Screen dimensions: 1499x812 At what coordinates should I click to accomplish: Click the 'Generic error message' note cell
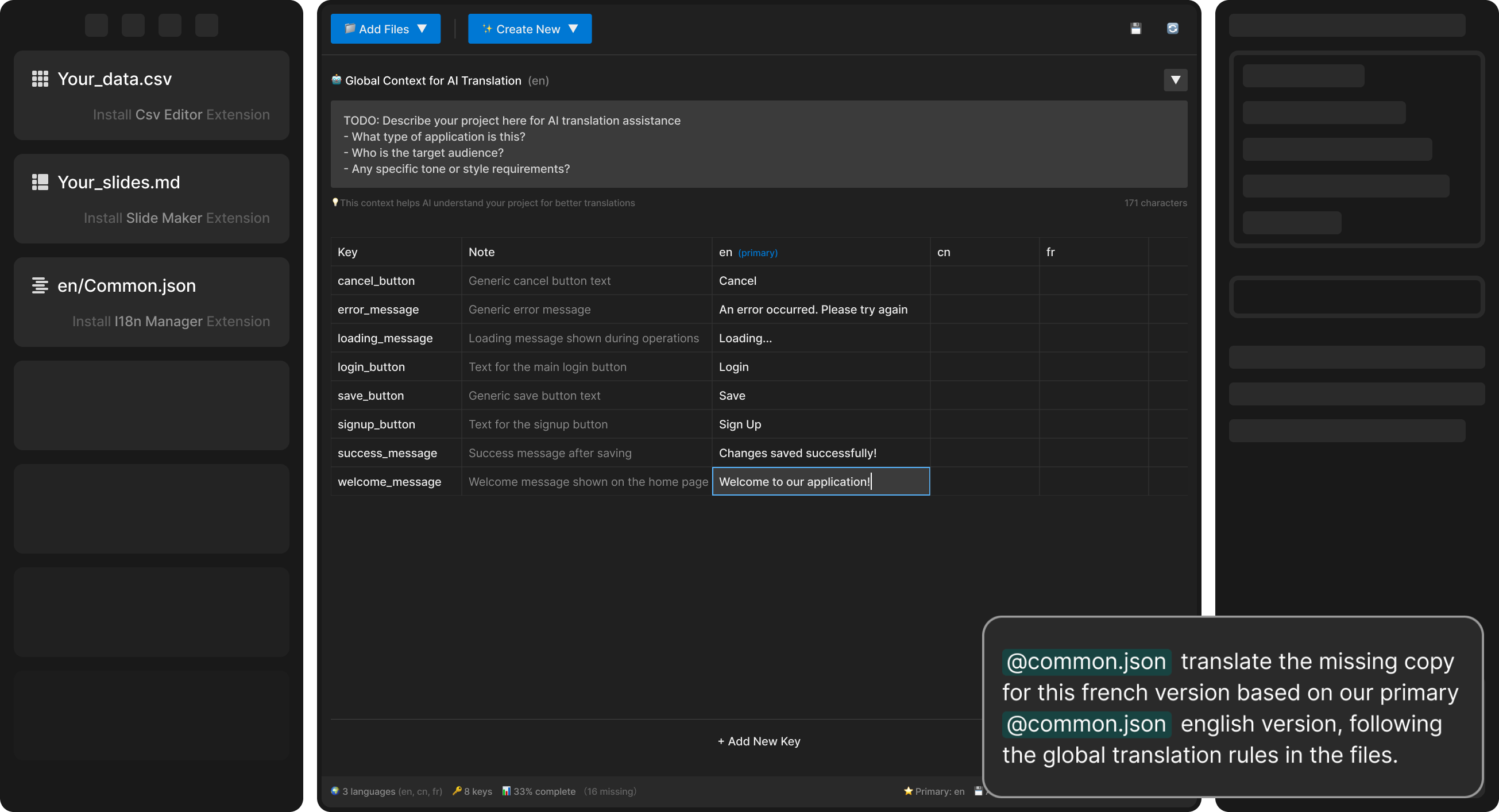[587, 310]
